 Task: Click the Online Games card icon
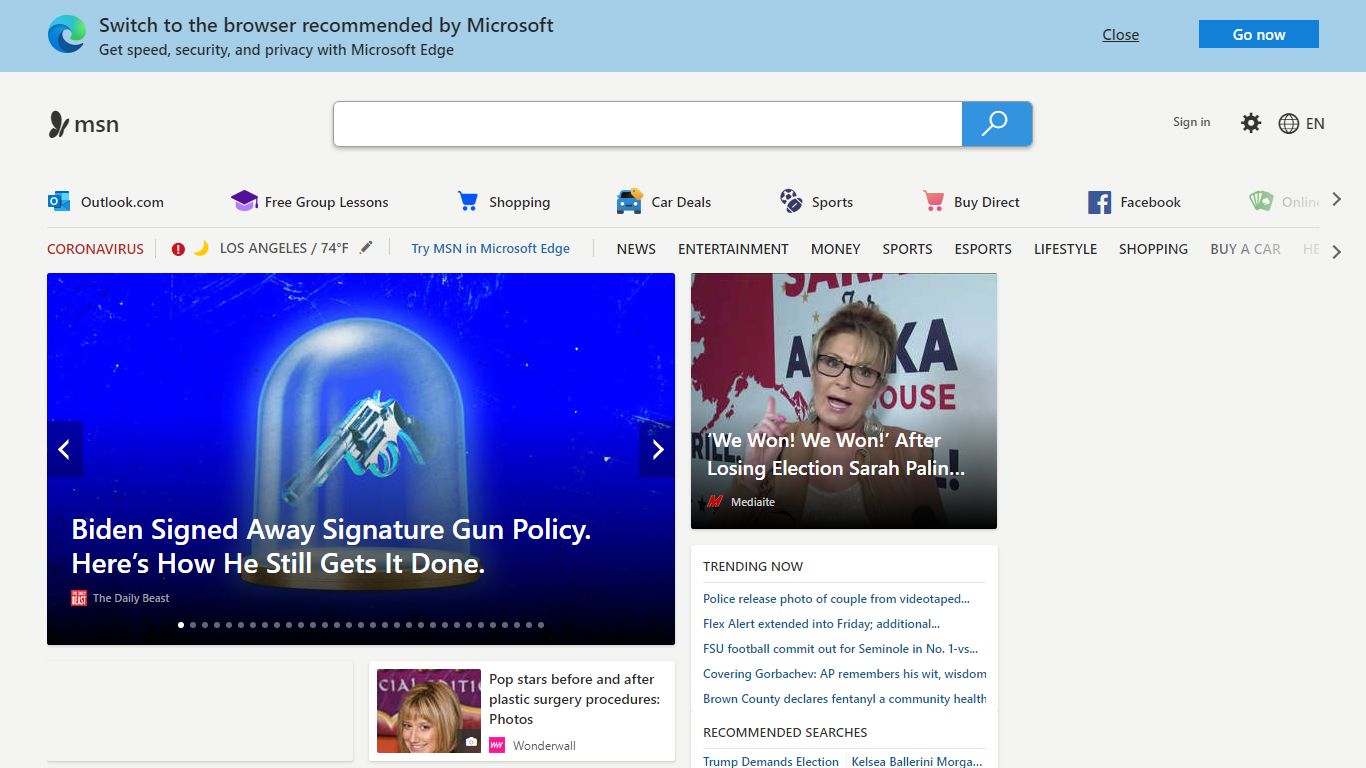1261,201
